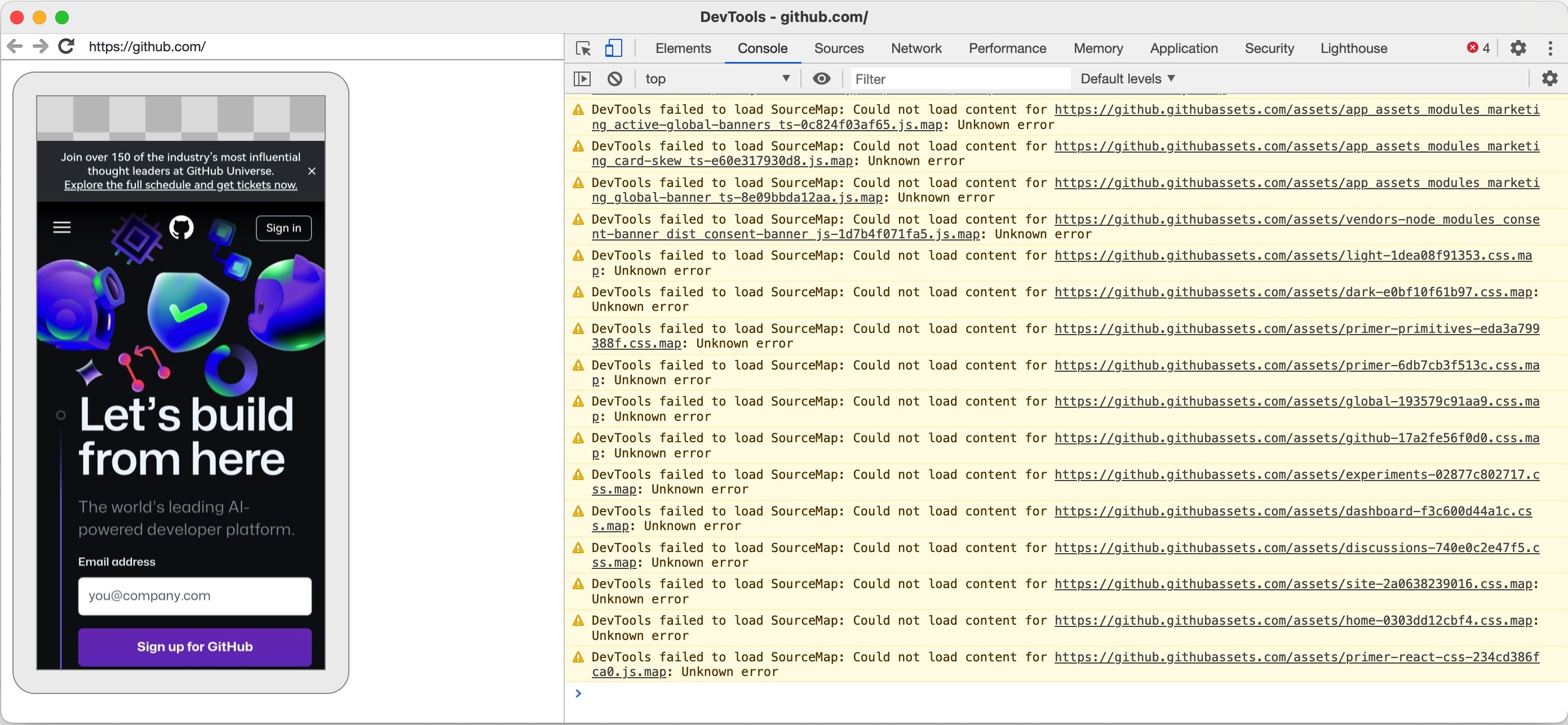This screenshot has height=725, width=1568.
Task: Toggle the console sidebar visibility
Action: coord(582,78)
